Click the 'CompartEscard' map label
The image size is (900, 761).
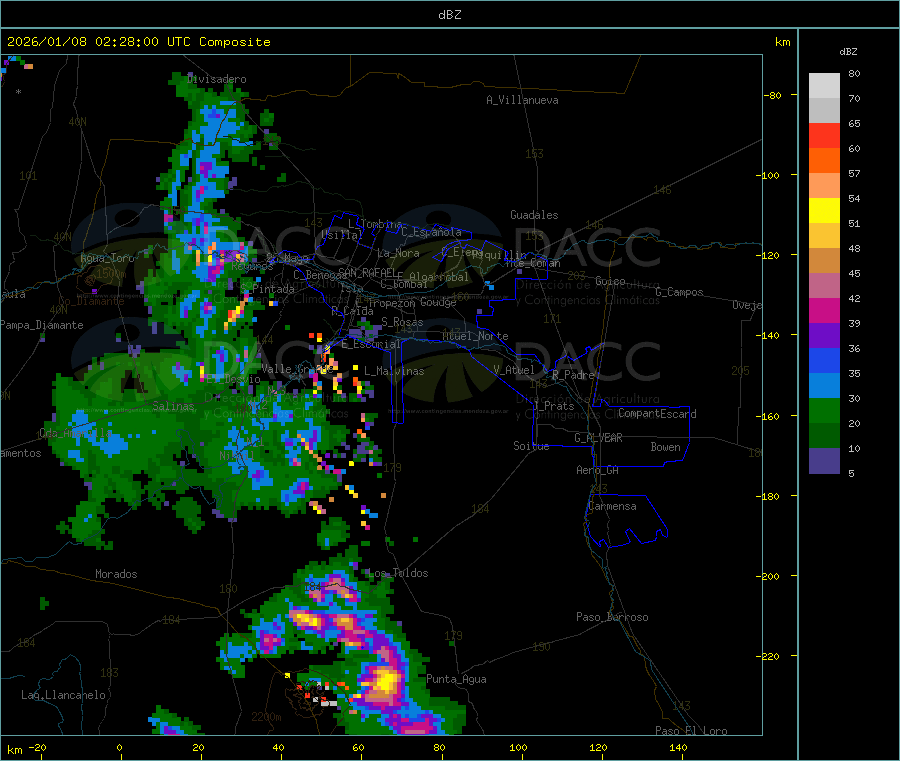coord(657,414)
